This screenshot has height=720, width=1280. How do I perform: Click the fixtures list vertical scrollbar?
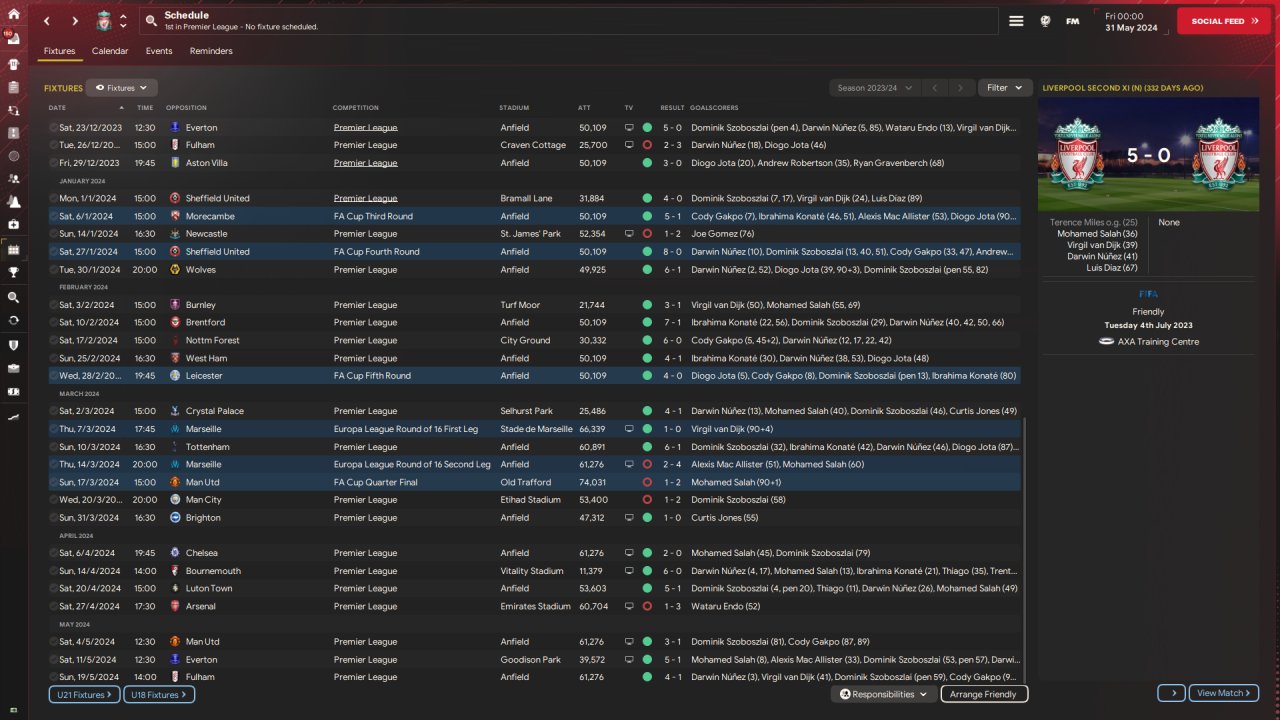coord(1023,552)
